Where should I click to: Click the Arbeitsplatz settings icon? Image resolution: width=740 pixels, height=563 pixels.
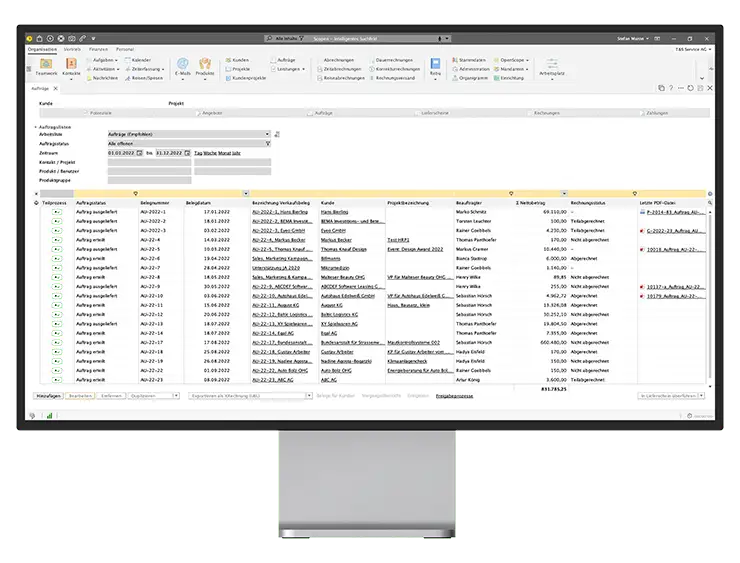pos(551,66)
